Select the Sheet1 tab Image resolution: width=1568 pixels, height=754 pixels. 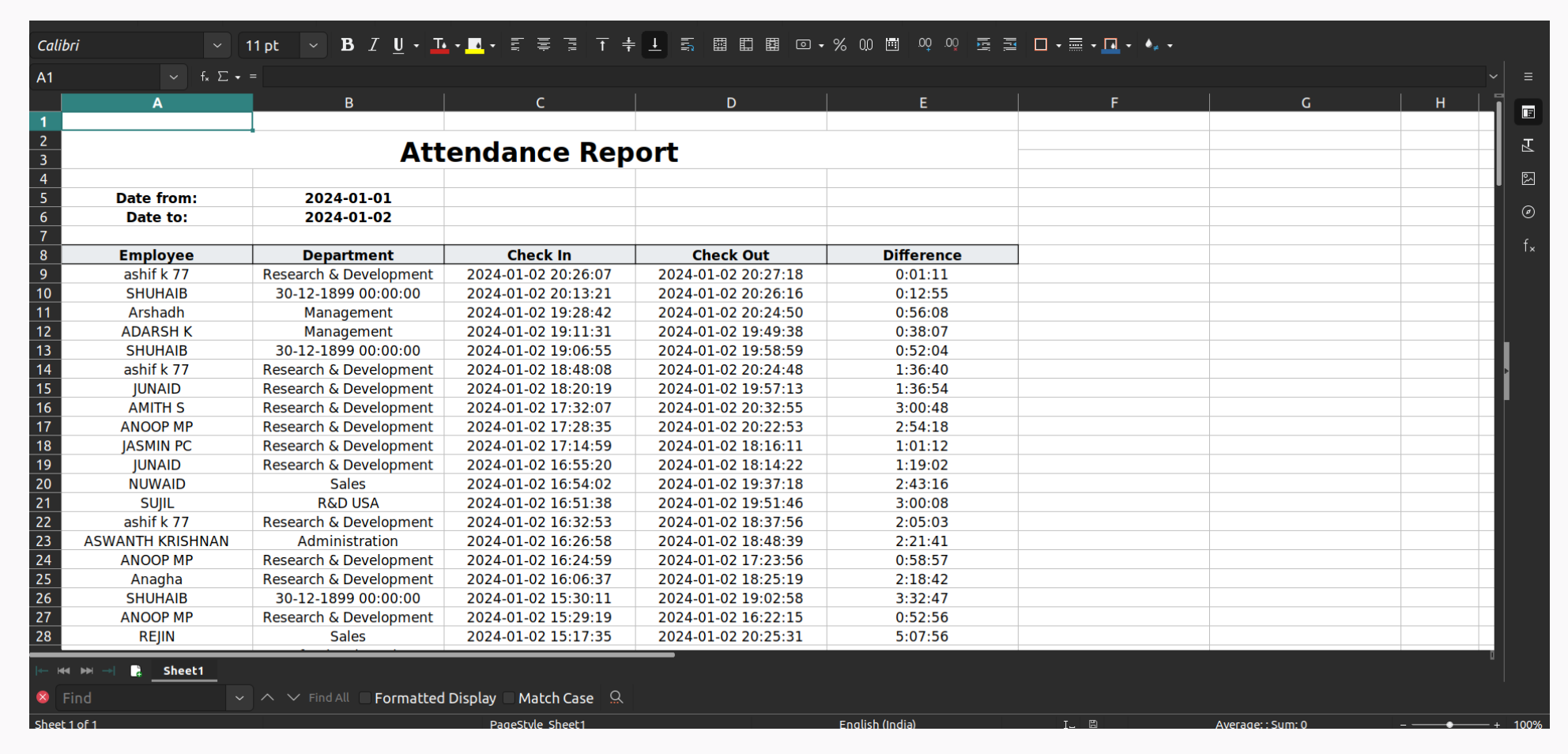tap(183, 671)
